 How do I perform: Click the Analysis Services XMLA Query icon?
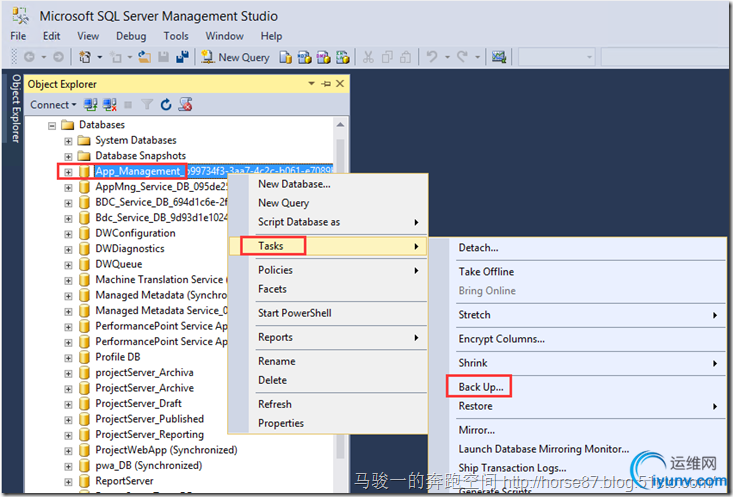point(342,57)
